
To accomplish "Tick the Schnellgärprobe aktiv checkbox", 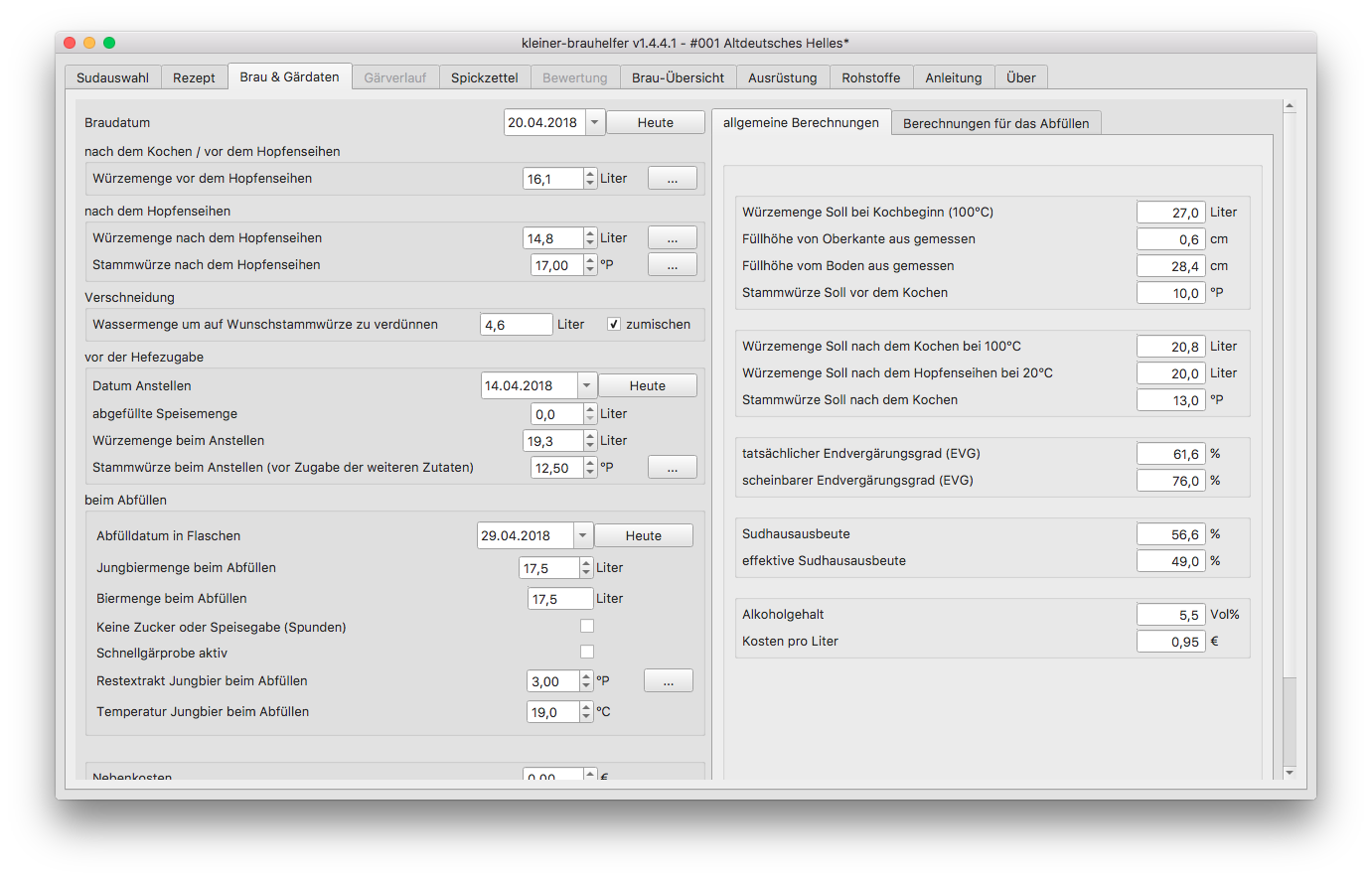I will (587, 653).
